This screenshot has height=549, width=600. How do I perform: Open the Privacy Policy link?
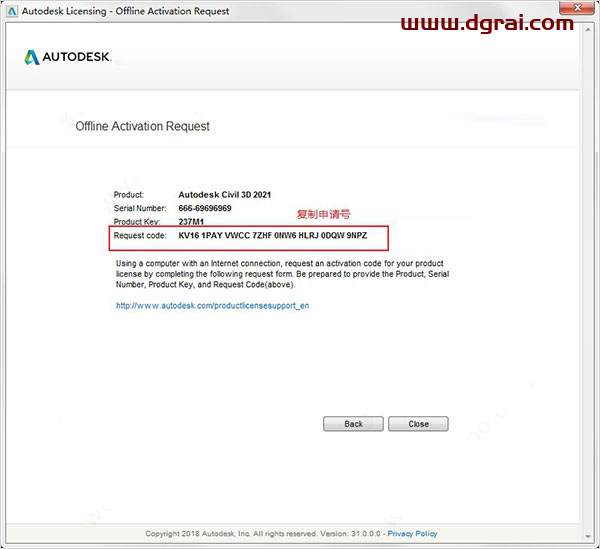pos(412,533)
